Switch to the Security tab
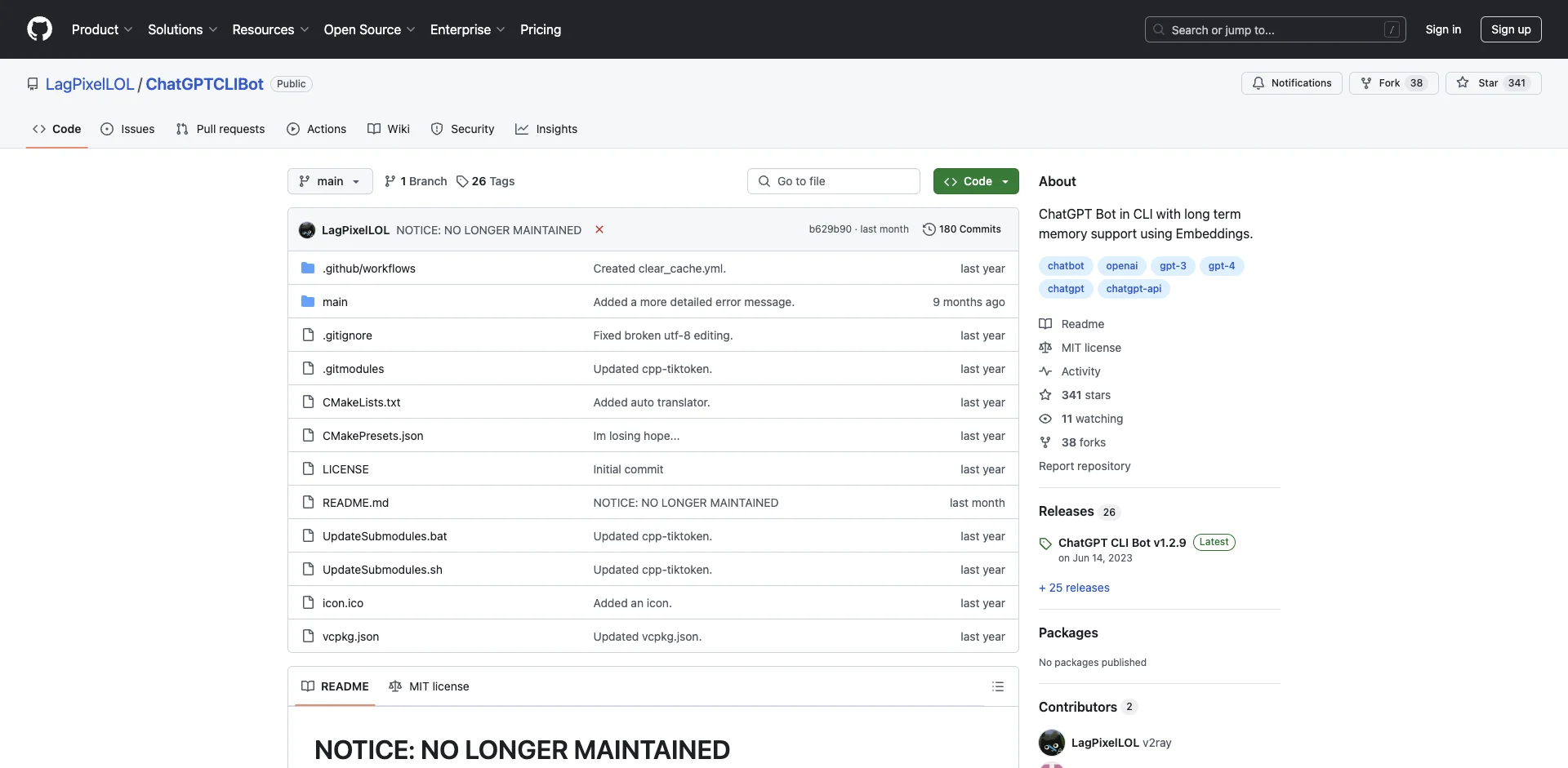 [x=462, y=129]
